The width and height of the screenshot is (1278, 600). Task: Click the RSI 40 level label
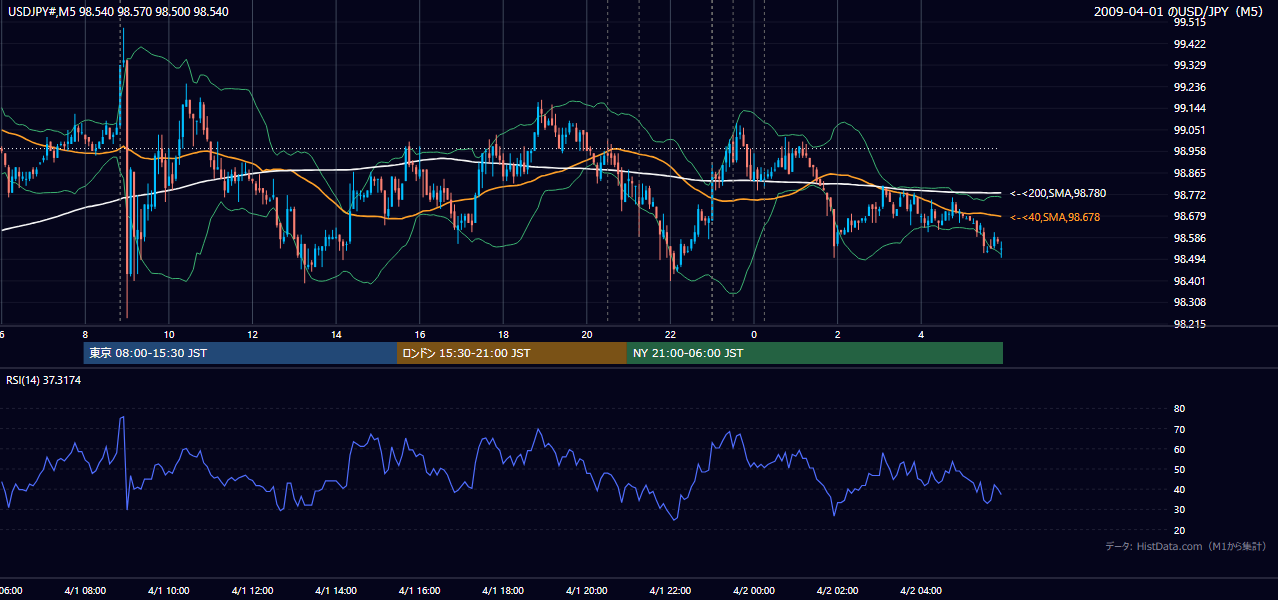pyautogui.click(x=1179, y=489)
